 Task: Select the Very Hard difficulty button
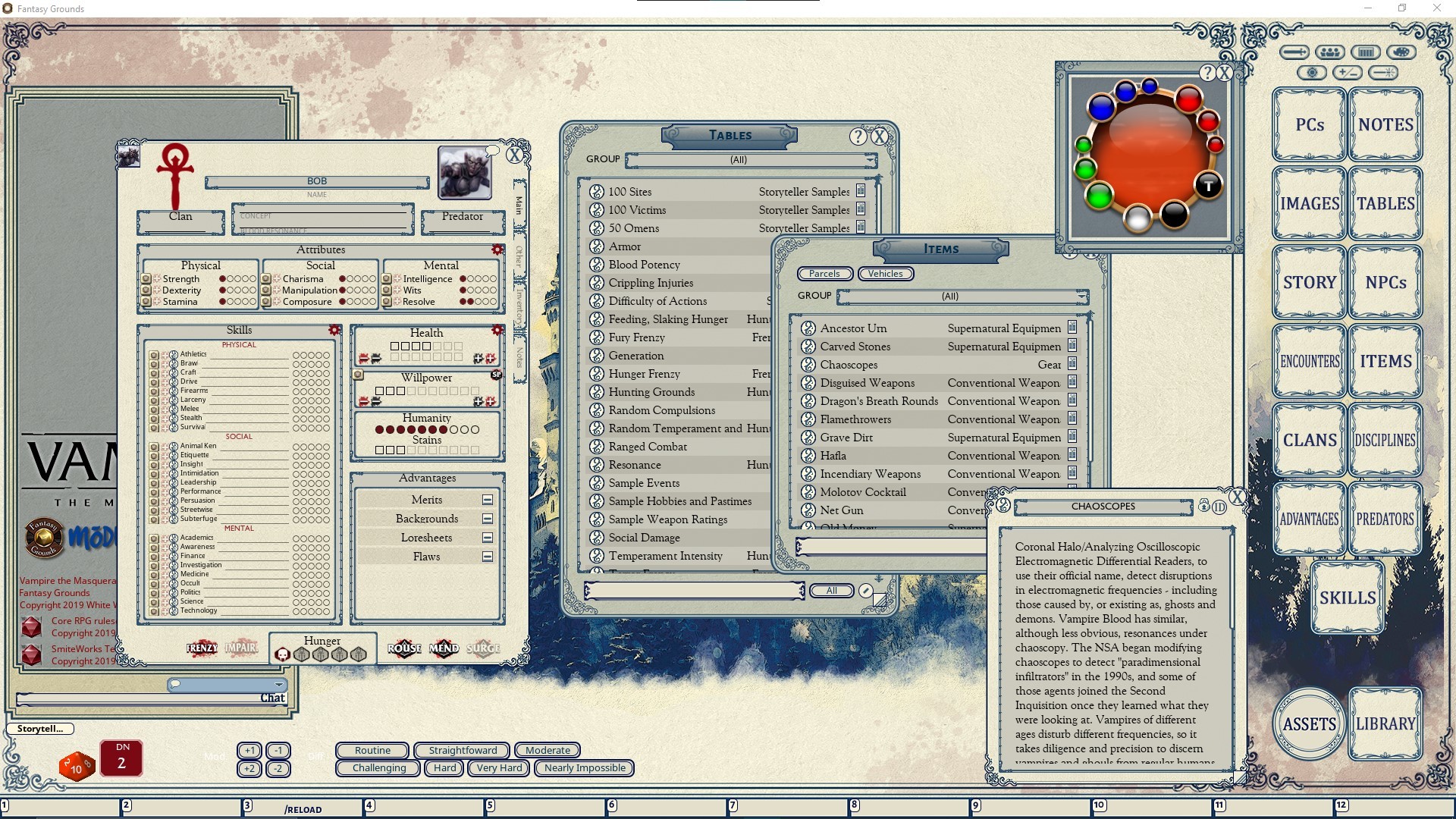[x=499, y=768]
